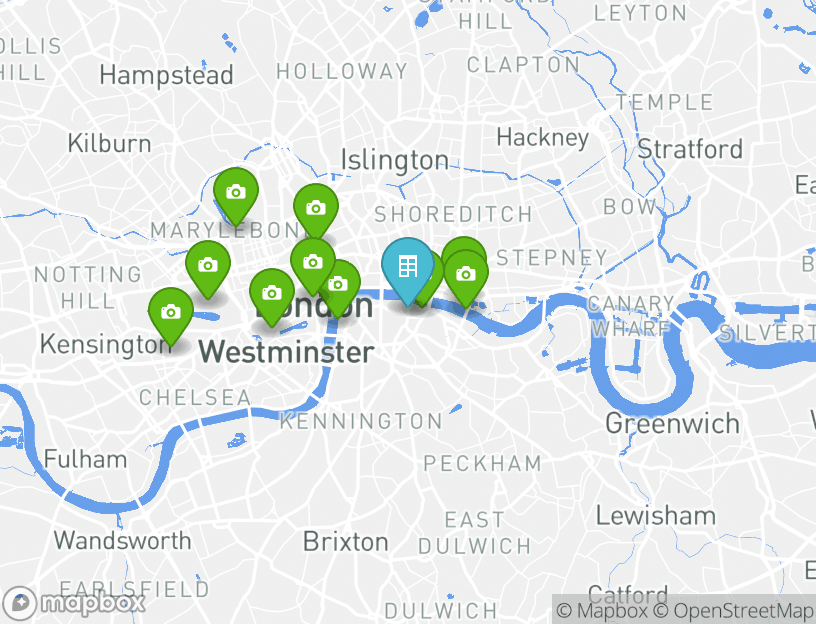Click the camera pin above Marylebone label
Screen dimensions: 816x624
tap(236, 194)
